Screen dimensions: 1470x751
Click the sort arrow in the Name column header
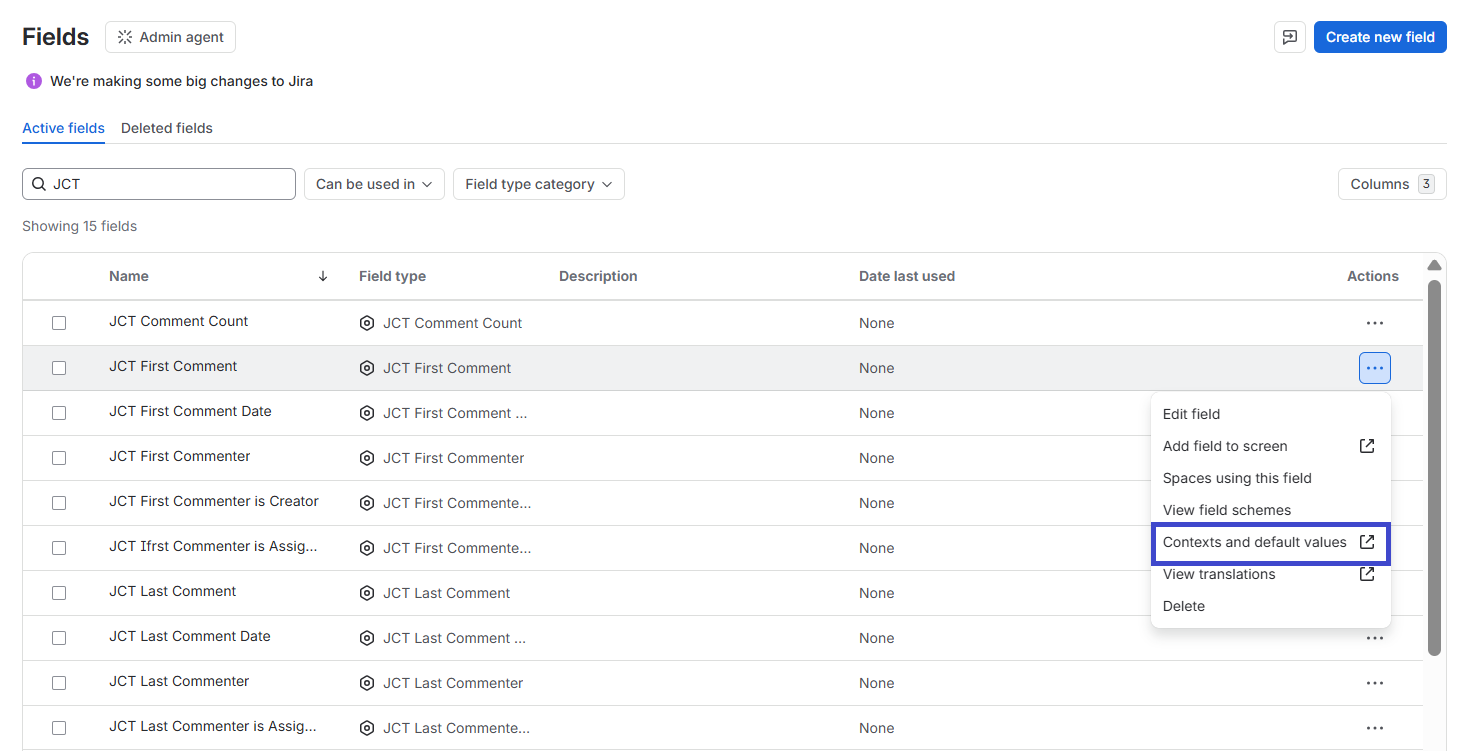(x=323, y=276)
